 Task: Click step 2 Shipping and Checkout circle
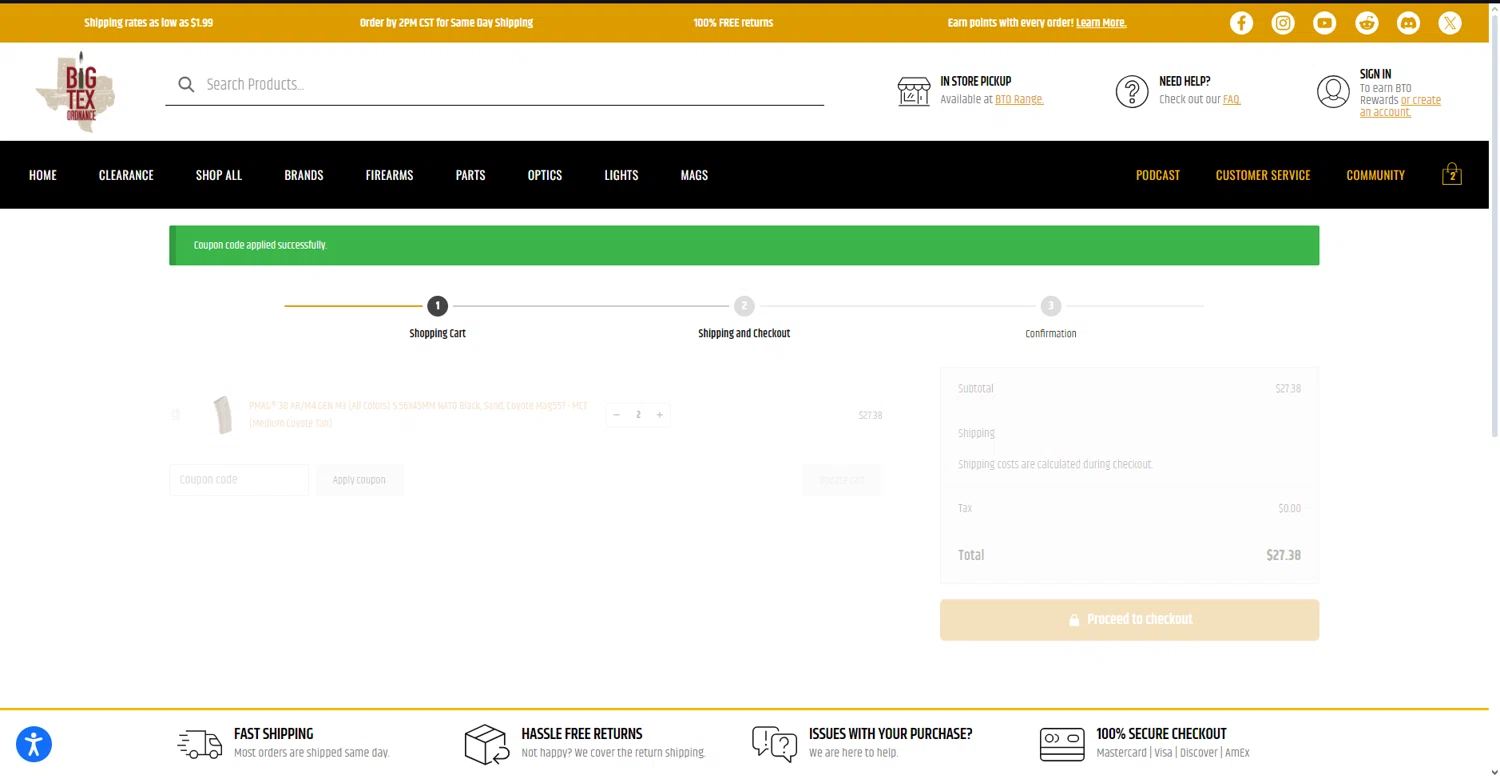point(744,306)
